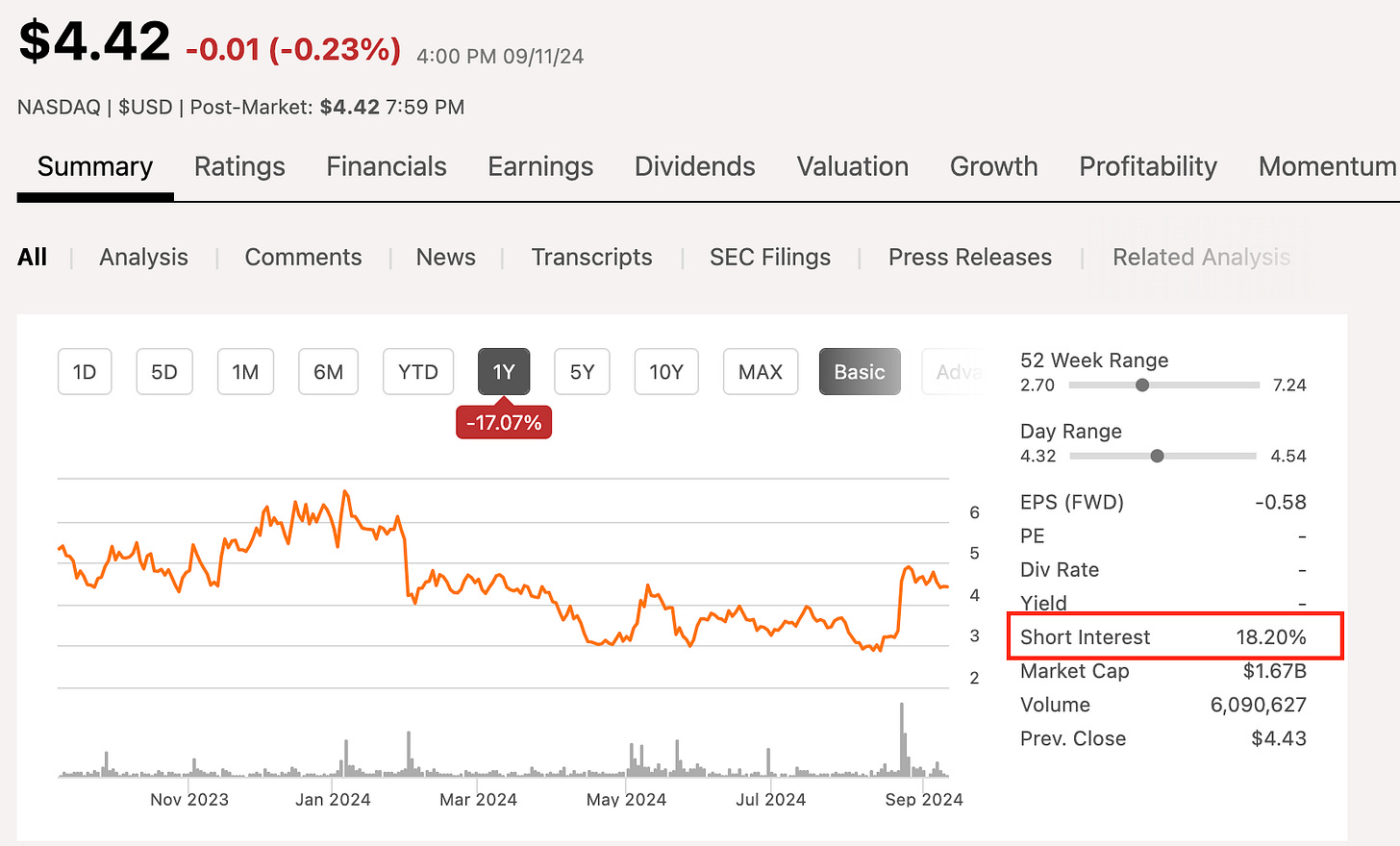
Task: Click the EPS (FWD) -0.58 value
Action: pos(1281,502)
